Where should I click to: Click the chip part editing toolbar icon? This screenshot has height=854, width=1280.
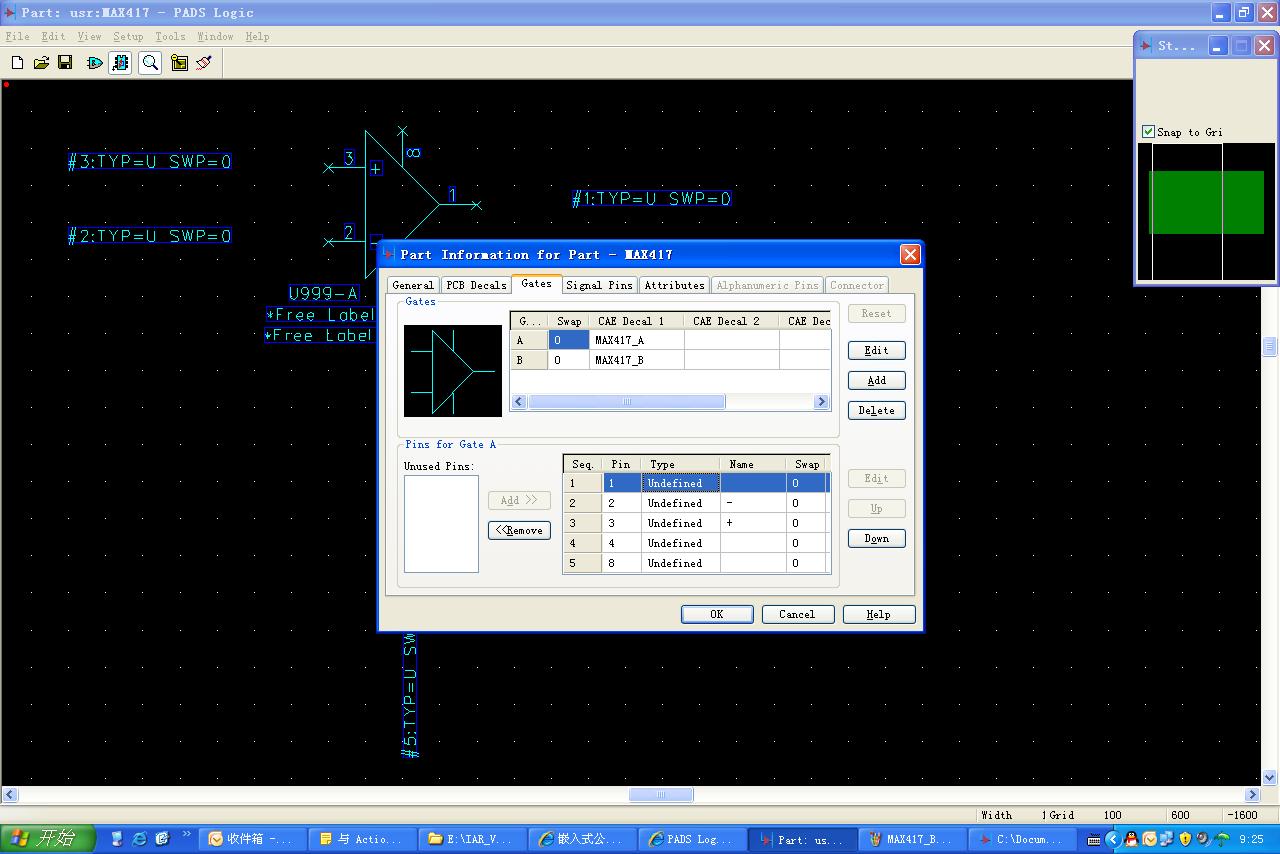[x=121, y=63]
